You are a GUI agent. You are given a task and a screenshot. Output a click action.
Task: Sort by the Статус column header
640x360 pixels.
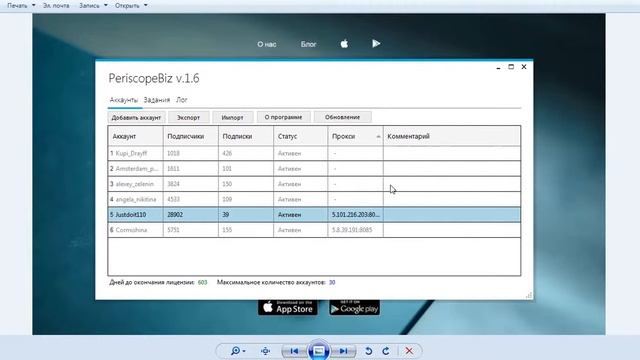tap(300, 136)
